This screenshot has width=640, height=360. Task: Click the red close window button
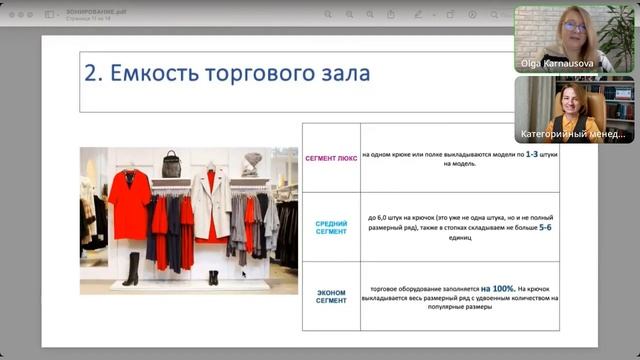(x=12, y=14)
